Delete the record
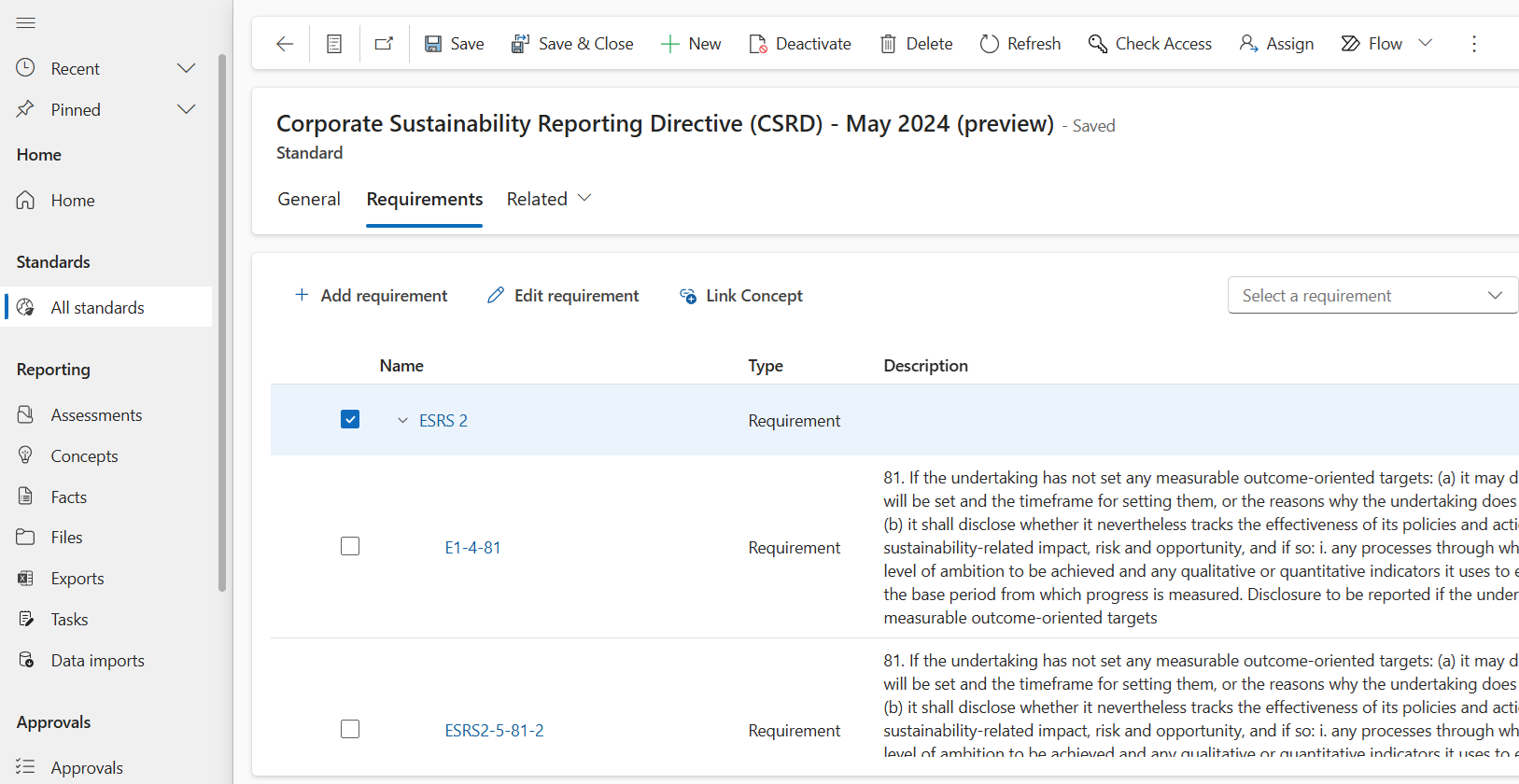Image resolution: width=1519 pixels, height=784 pixels. [x=916, y=44]
